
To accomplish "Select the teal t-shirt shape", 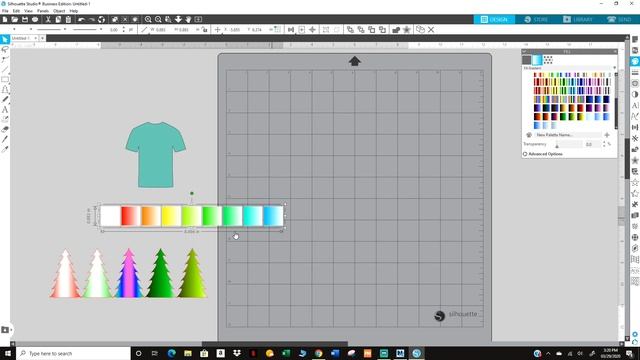I will click(x=156, y=155).
